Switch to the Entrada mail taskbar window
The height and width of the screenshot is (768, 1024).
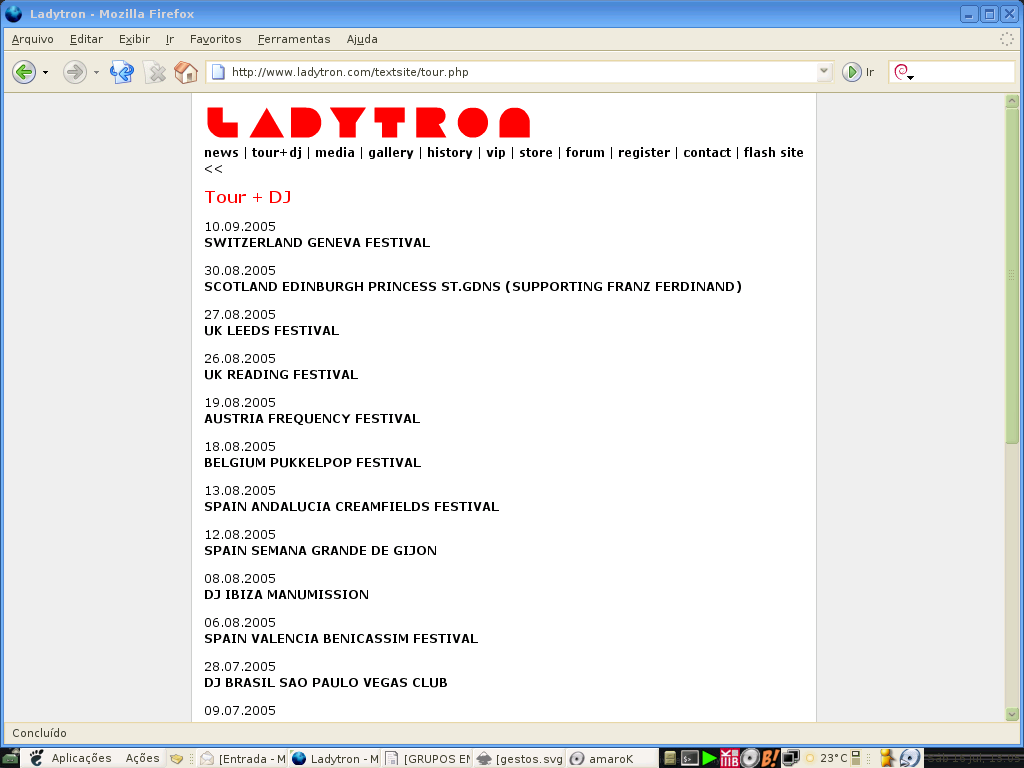pos(242,758)
